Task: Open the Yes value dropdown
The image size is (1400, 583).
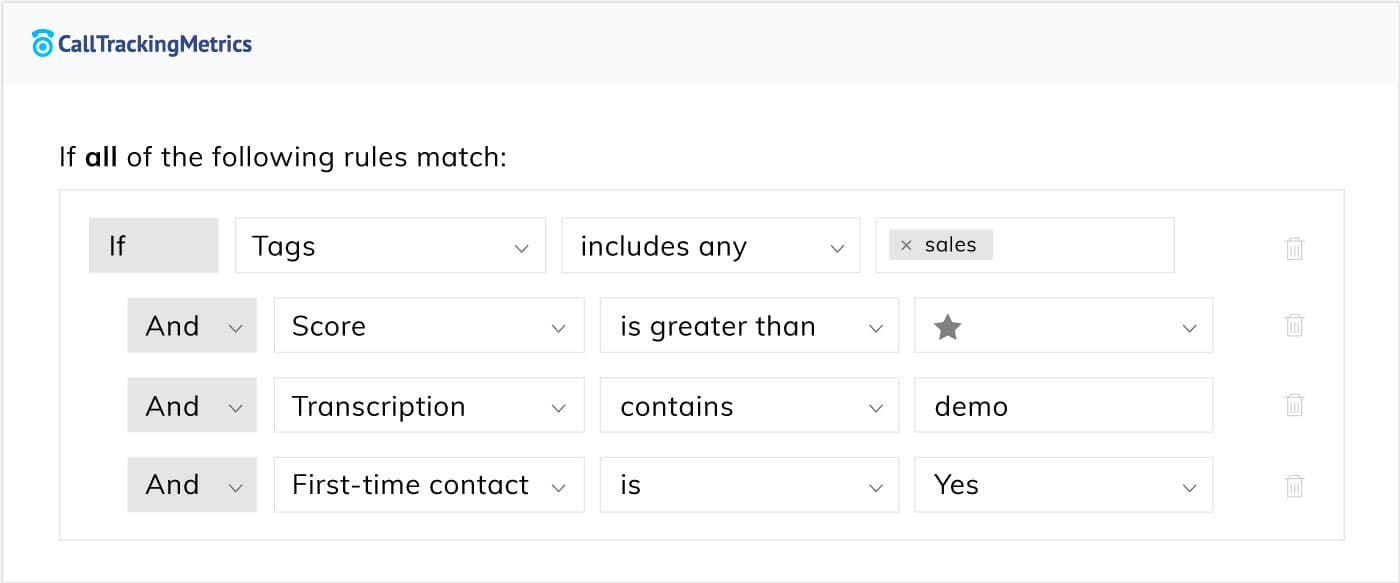Action: click(x=1063, y=485)
